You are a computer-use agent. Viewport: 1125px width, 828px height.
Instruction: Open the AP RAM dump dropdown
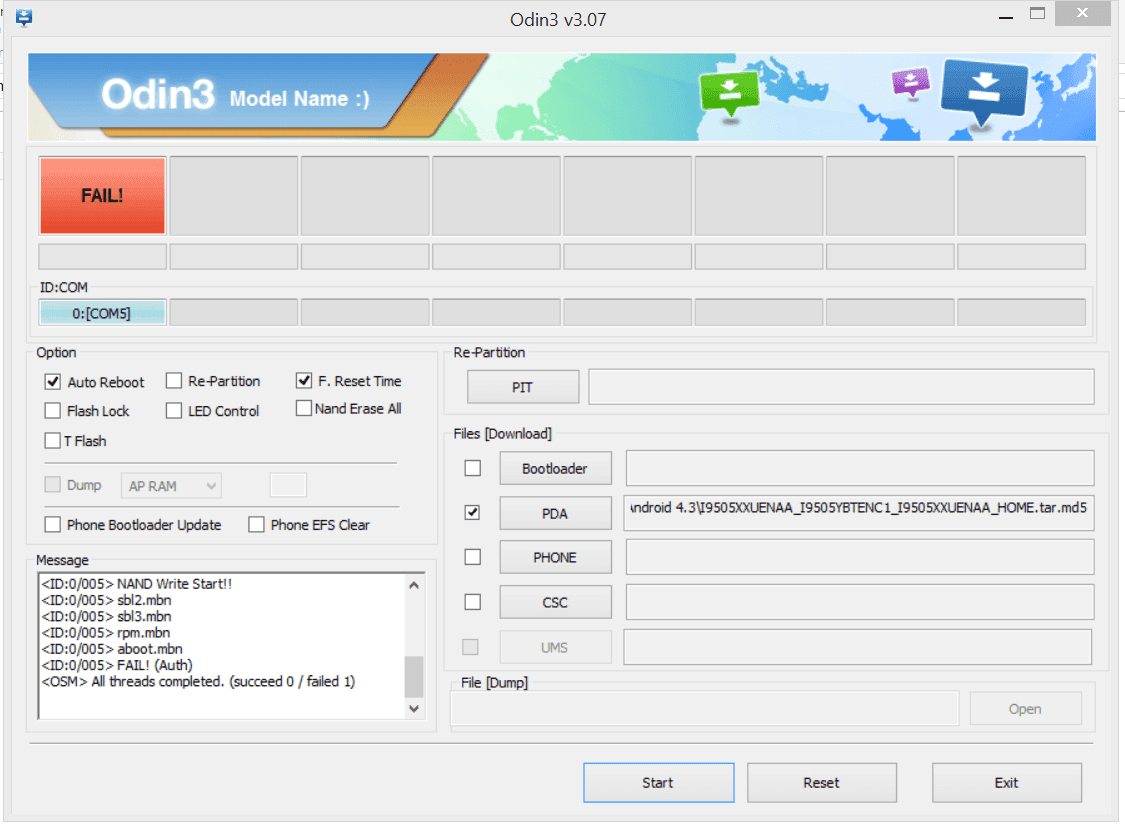tap(171, 486)
